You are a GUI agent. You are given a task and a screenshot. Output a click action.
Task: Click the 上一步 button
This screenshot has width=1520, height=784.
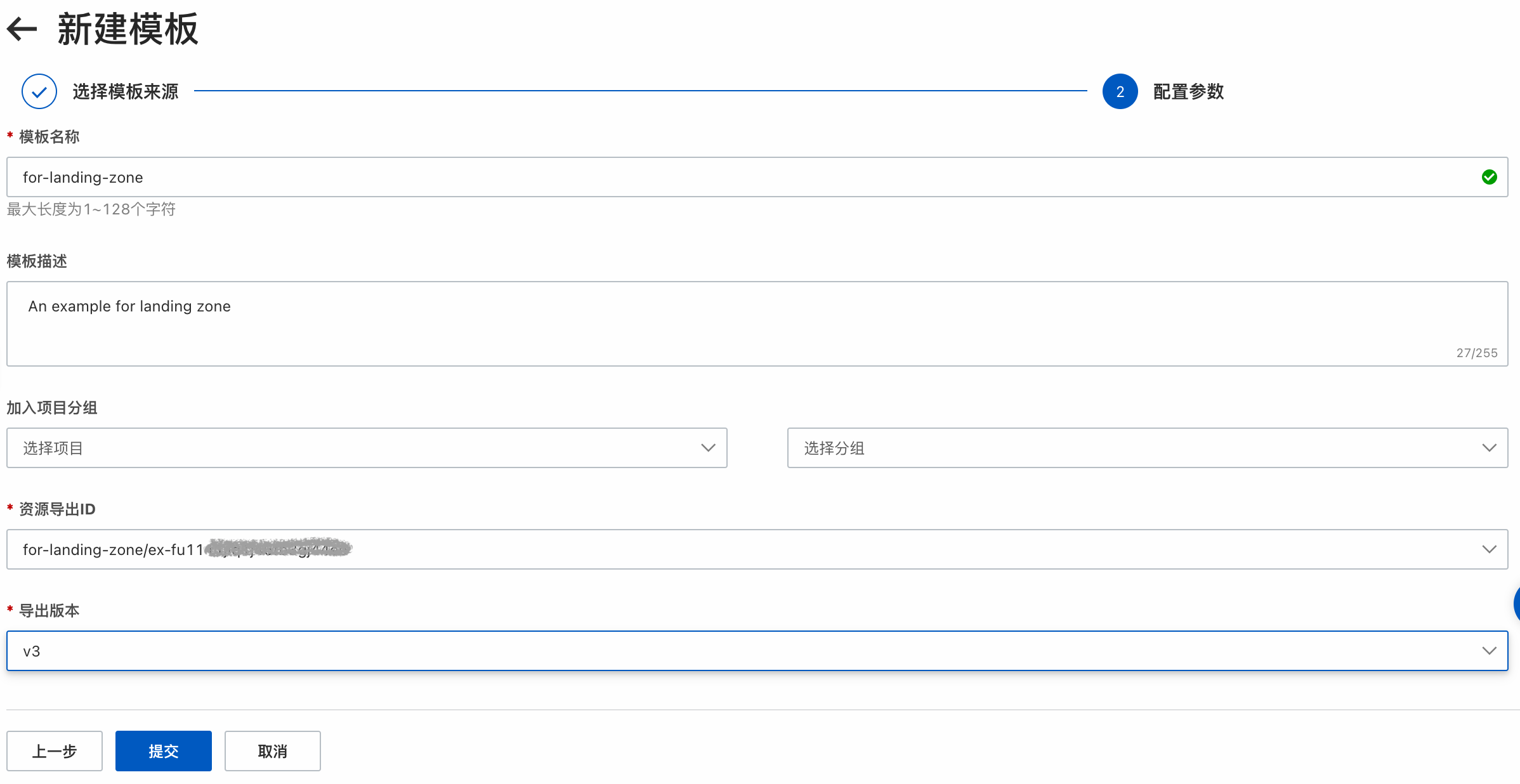[55, 751]
